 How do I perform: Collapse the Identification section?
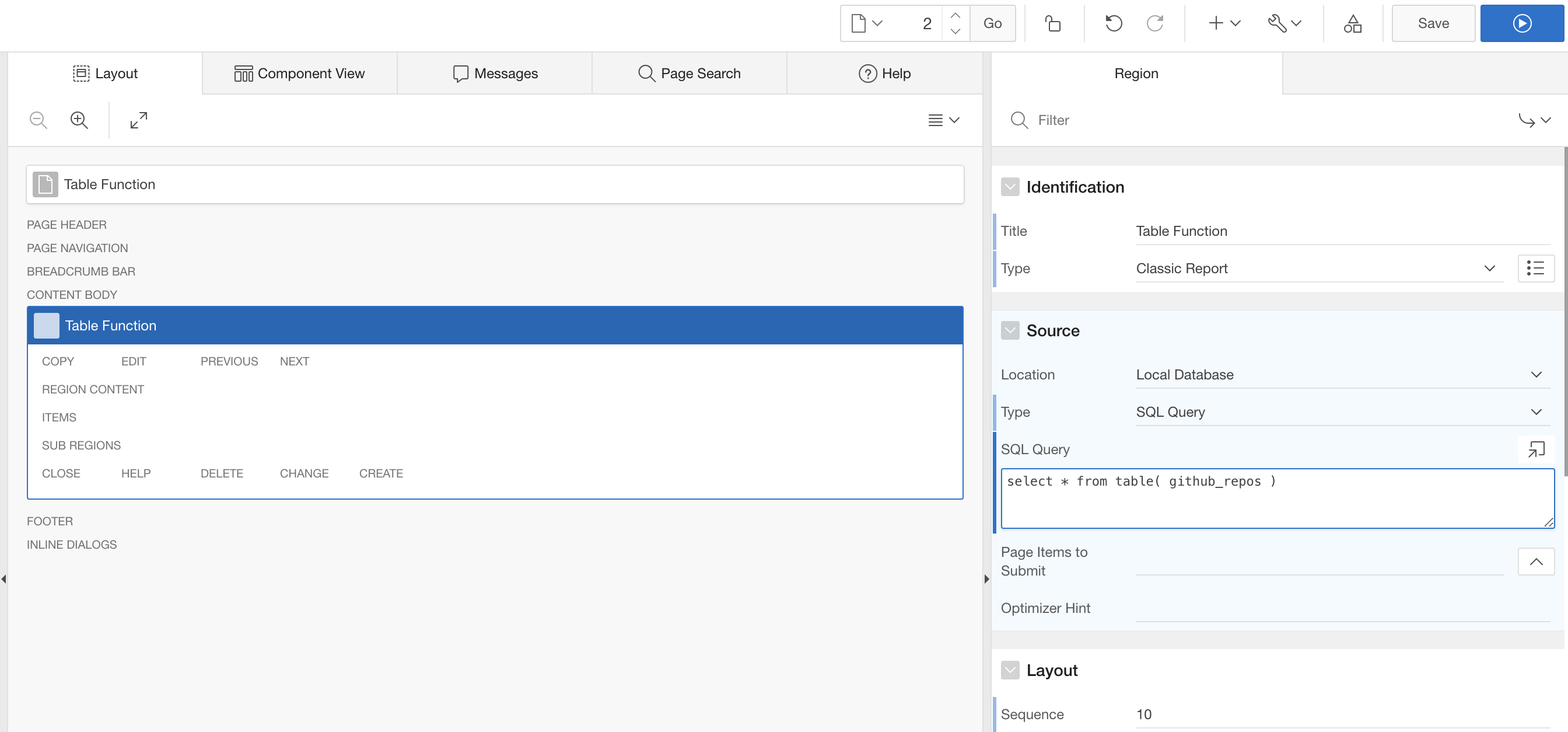[1010, 187]
